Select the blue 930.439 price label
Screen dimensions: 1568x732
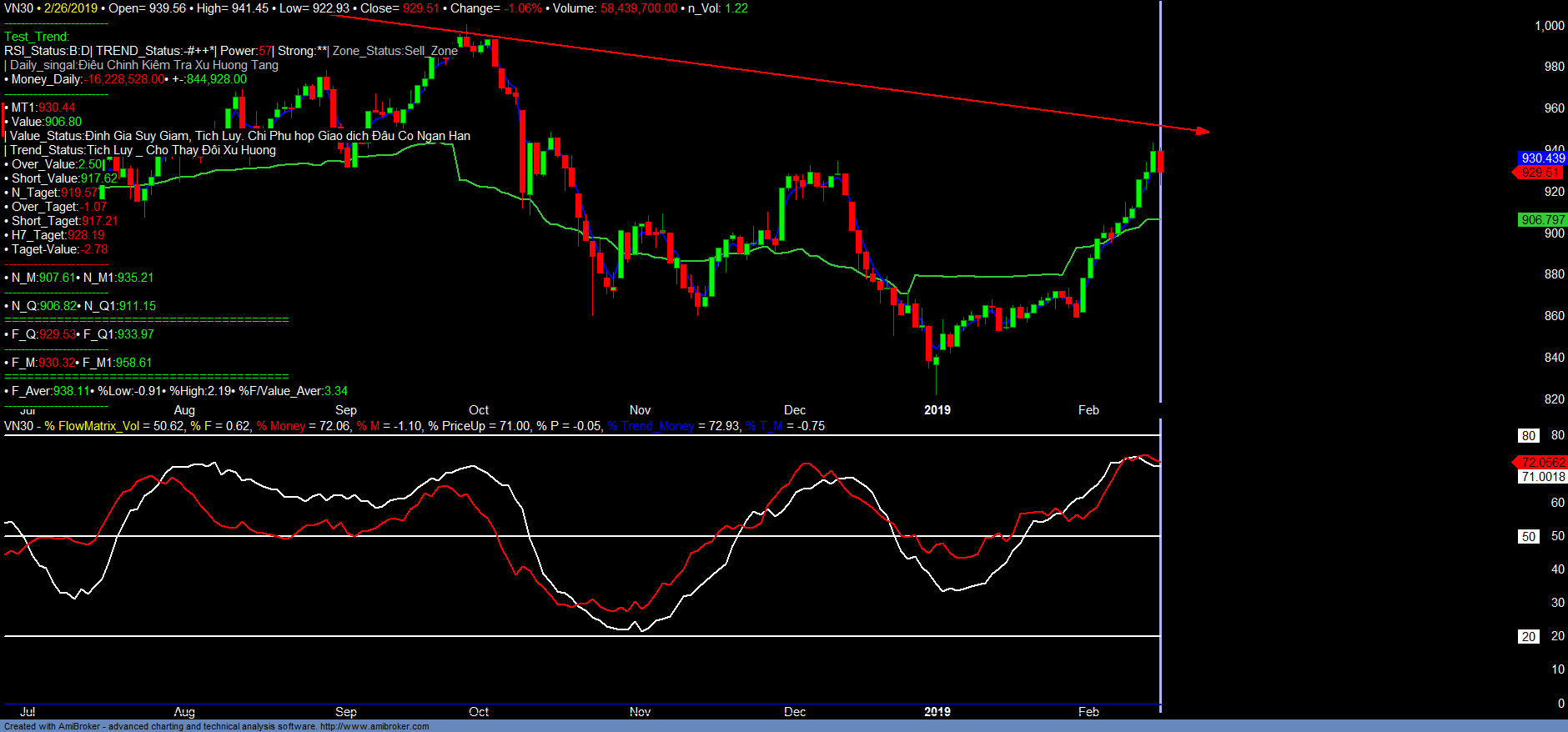1542,158
